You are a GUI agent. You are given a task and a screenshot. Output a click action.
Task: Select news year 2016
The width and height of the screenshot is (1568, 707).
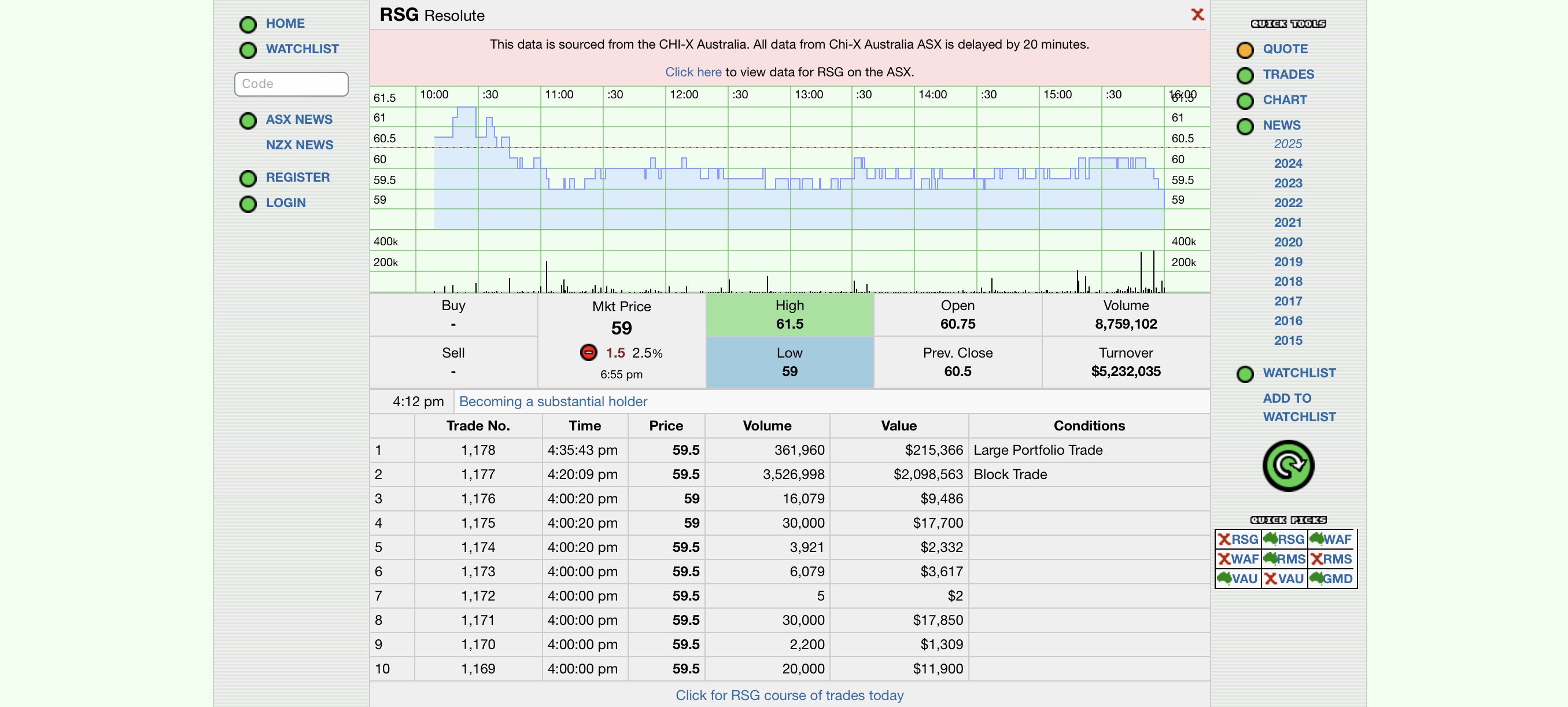click(1288, 321)
